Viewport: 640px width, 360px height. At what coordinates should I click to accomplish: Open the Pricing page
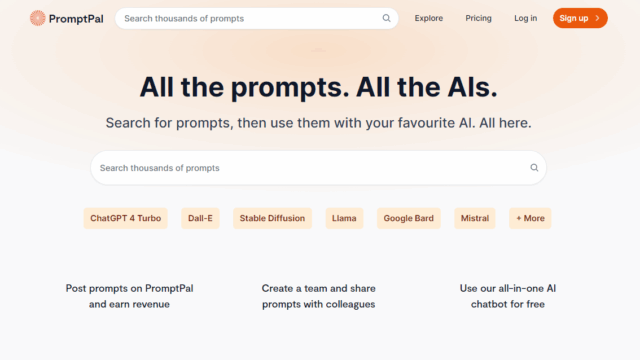coord(478,18)
